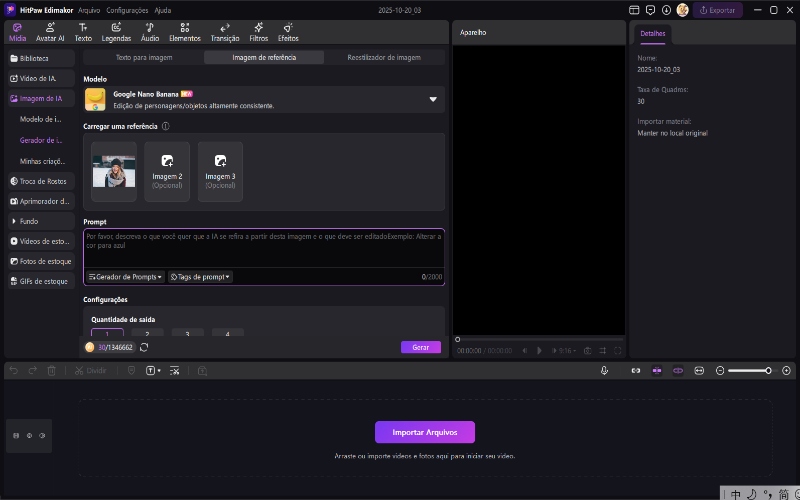Viewport: 800px width, 500px height.
Task: Click the zoom-in plus icon on timeline
Action: [788, 370]
